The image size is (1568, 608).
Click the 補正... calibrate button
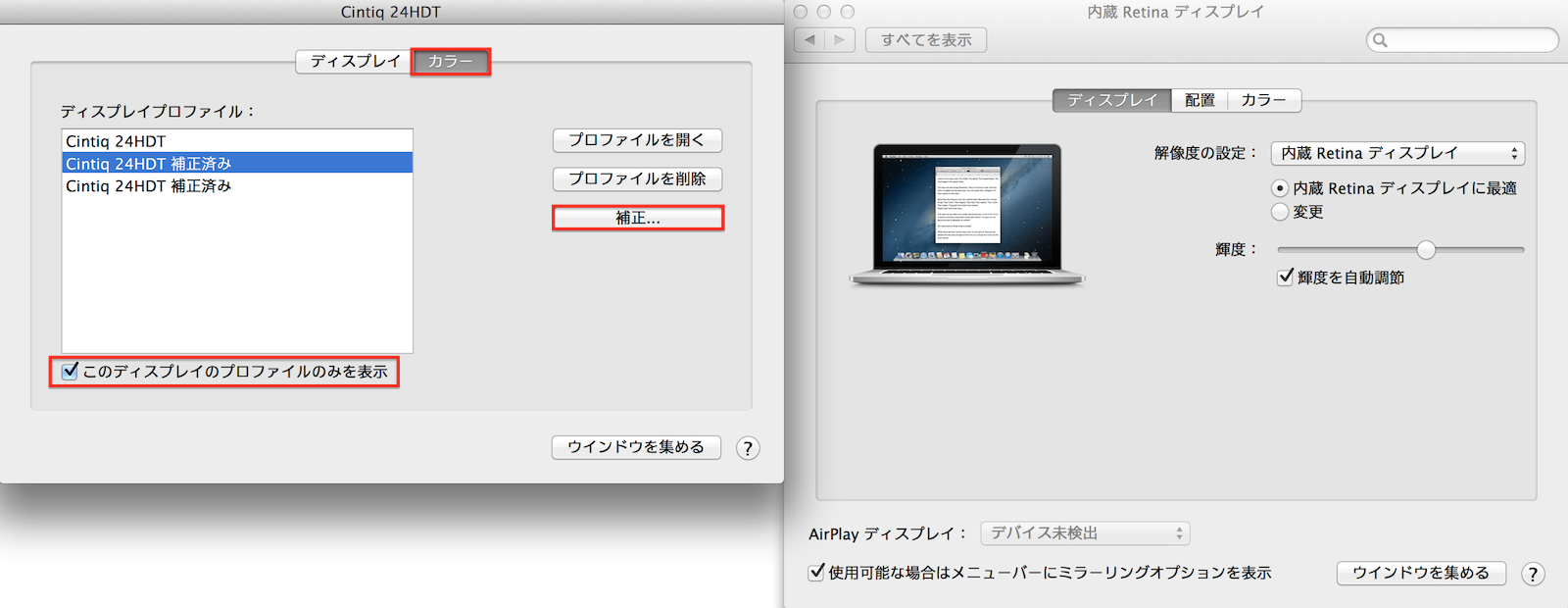(x=638, y=218)
